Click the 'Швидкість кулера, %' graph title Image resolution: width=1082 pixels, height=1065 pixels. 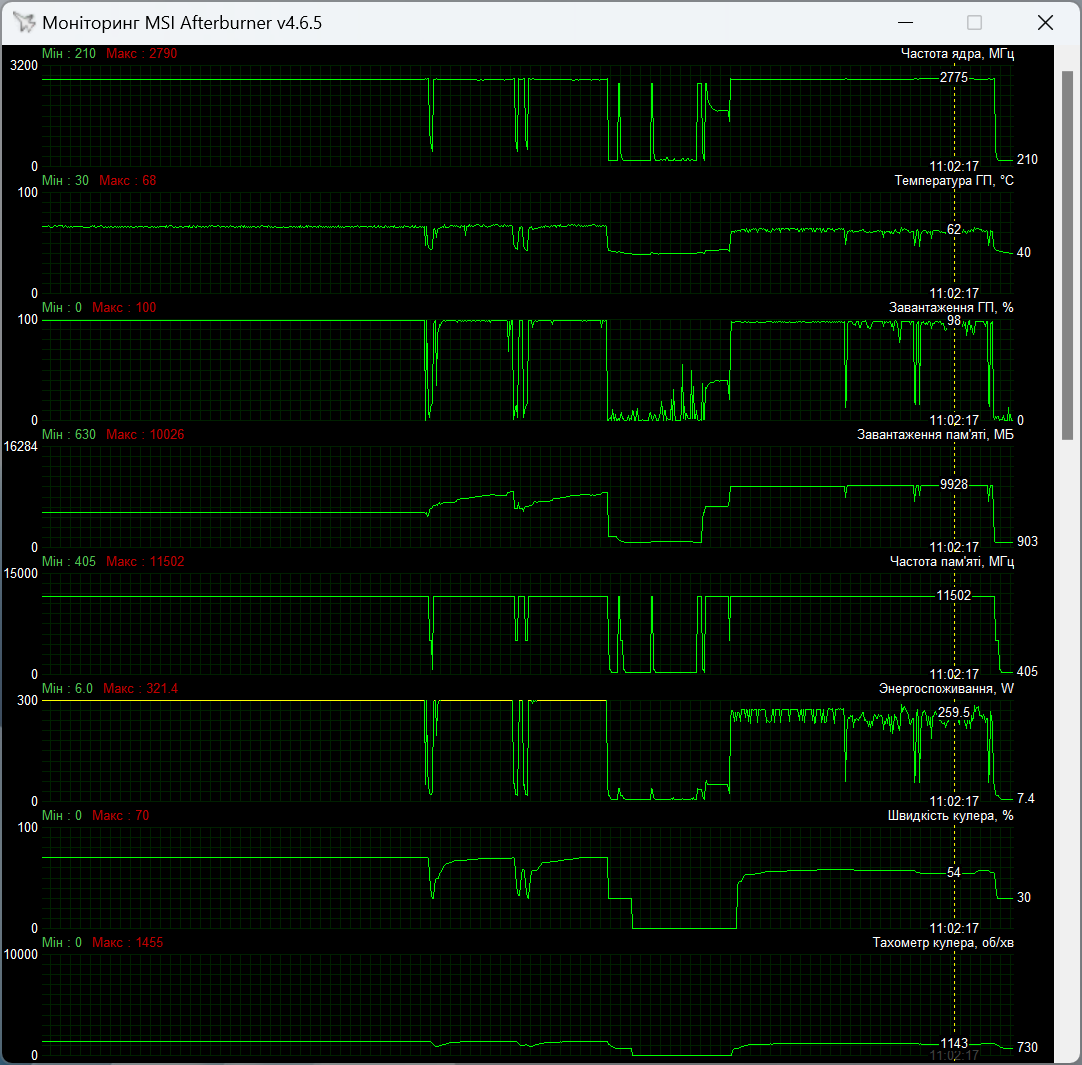click(x=950, y=816)
